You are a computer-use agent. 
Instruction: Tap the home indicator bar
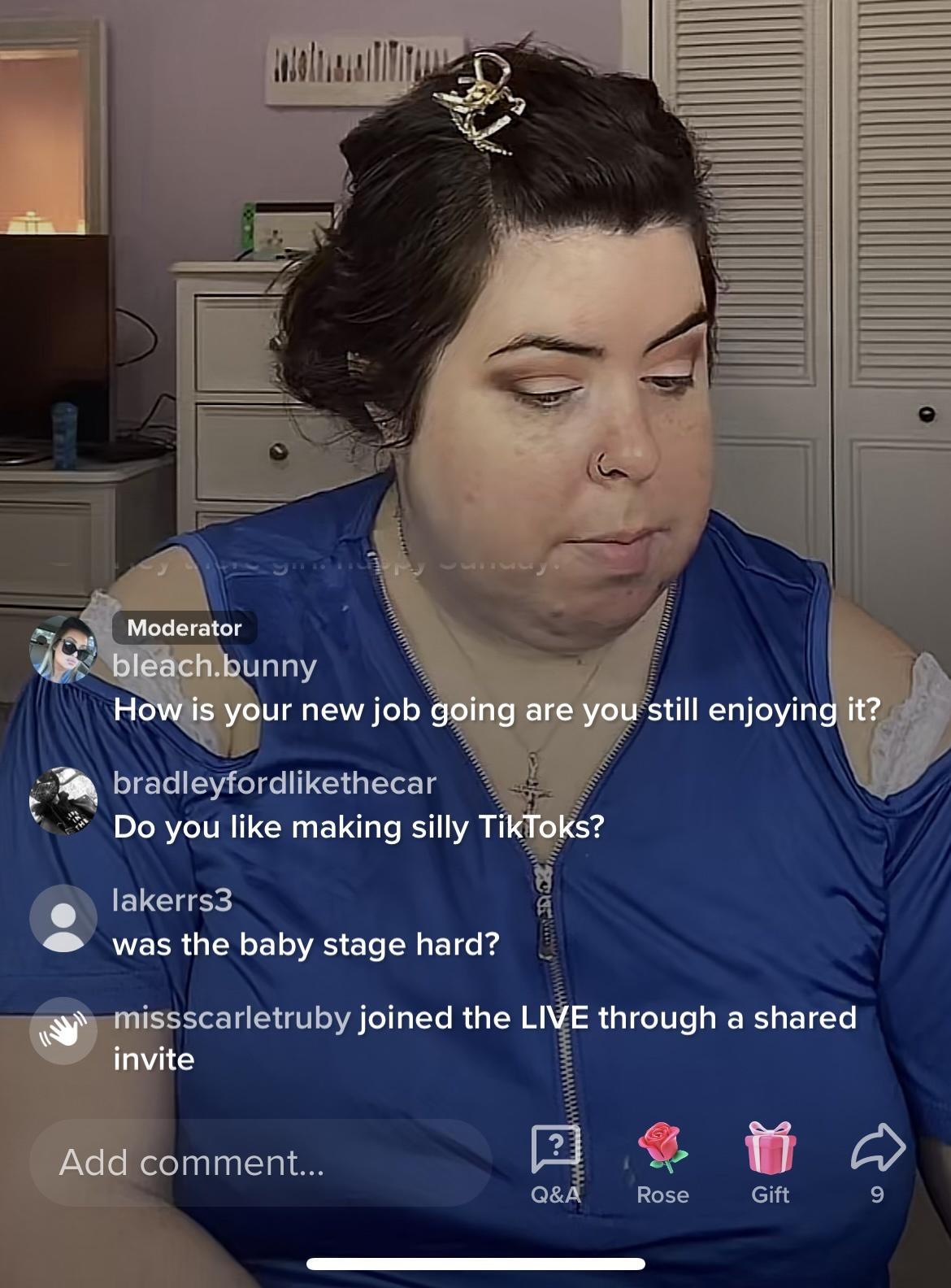[475, 1264]
